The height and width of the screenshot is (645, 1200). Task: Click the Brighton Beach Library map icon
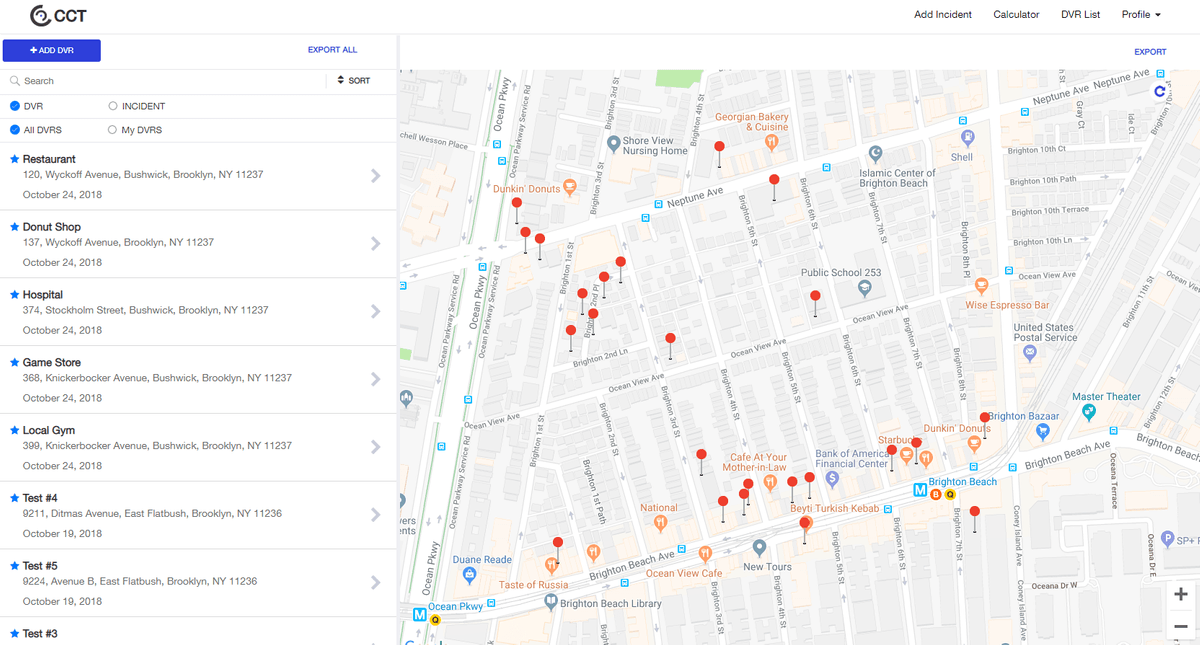pos(550,602)
